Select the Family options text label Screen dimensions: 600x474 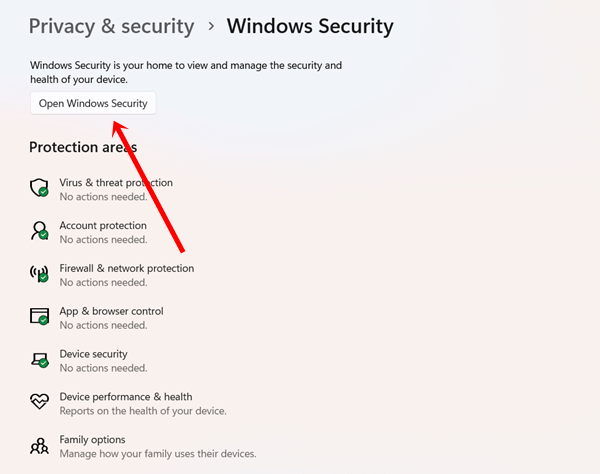coord(92,440)
